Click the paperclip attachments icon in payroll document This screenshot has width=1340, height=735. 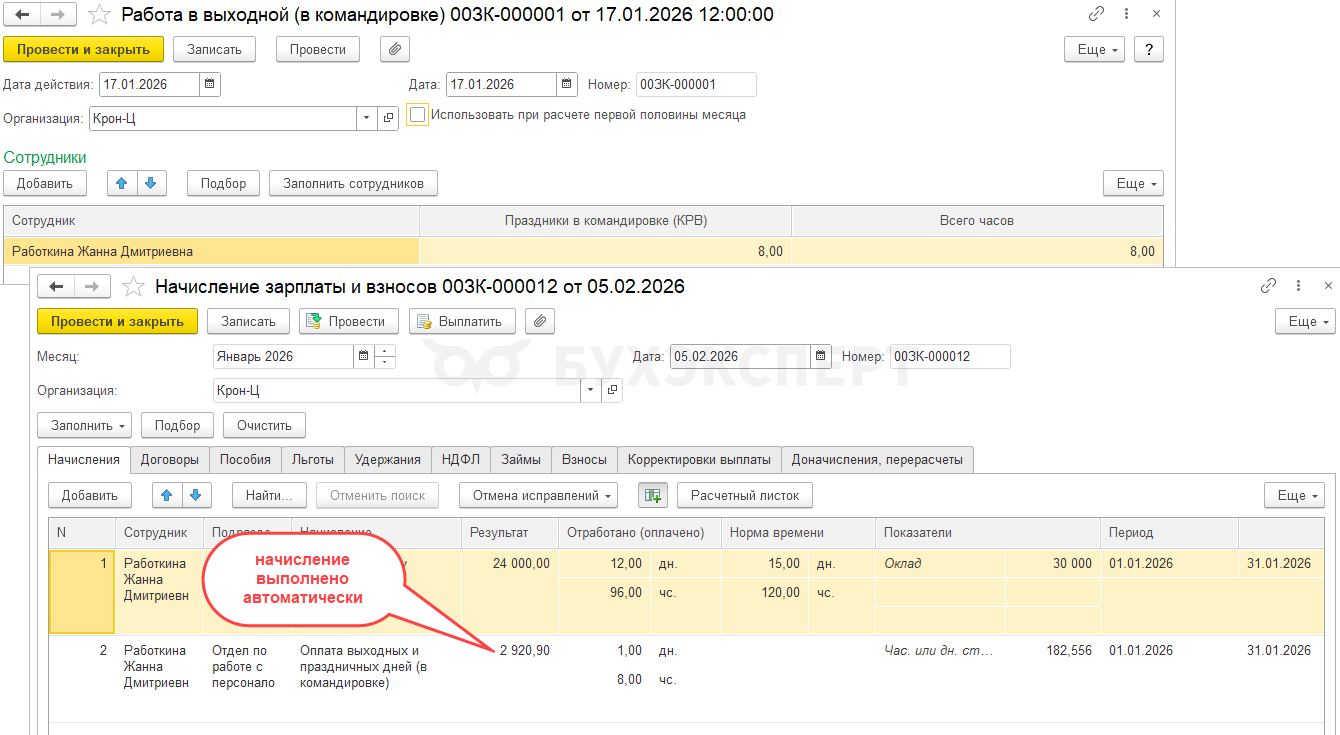540,321
